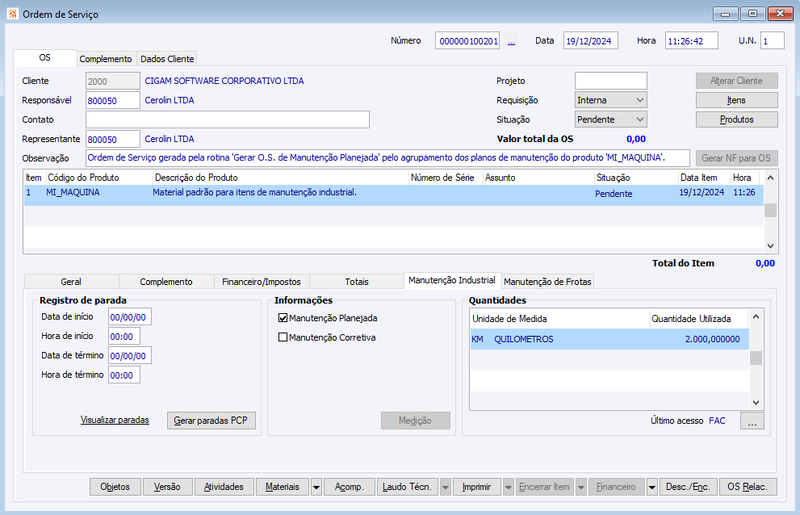The image size is (800, 515).
Task: Click the Hora de início field
Action: [124, 337]
